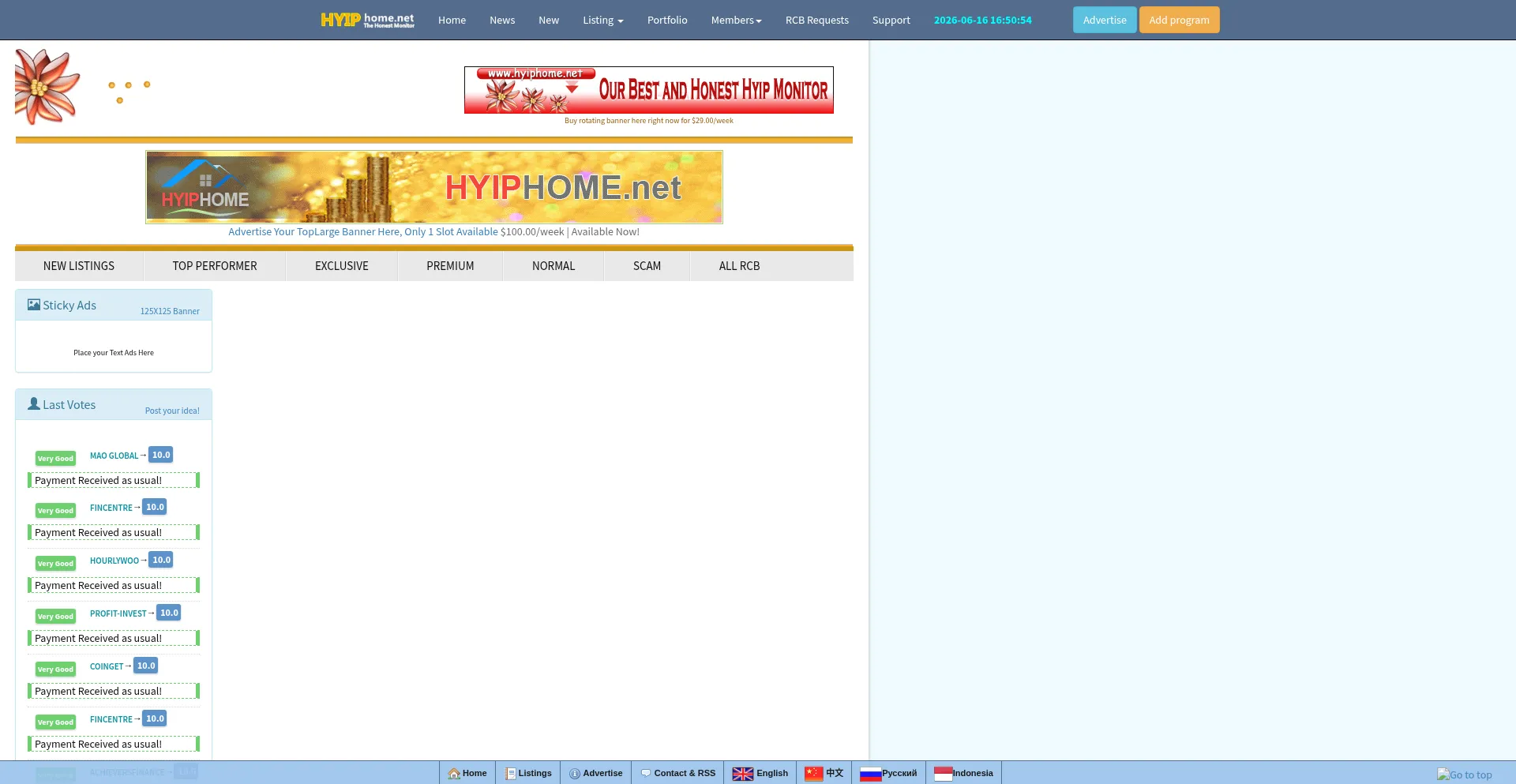Open Support in top navigation

click(x=891, y=21)
